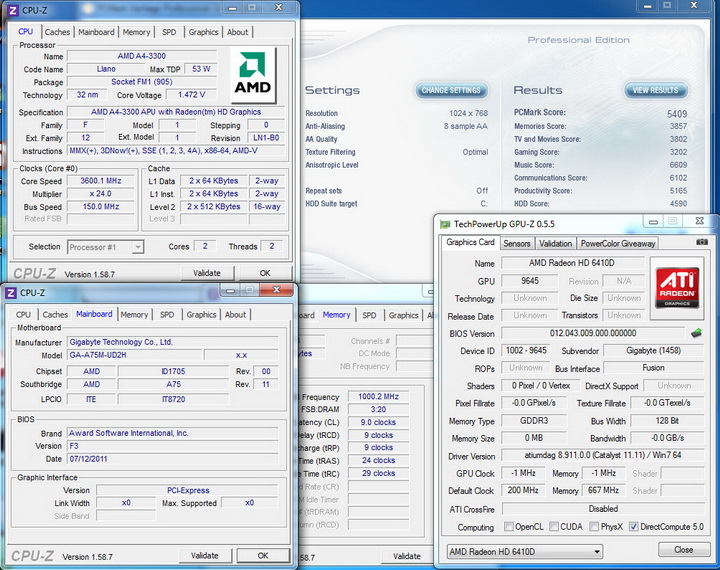Switch to the Sensors tab in GPU-Z
This screenshot has width=720, height=570.
[x=517, y=243]
